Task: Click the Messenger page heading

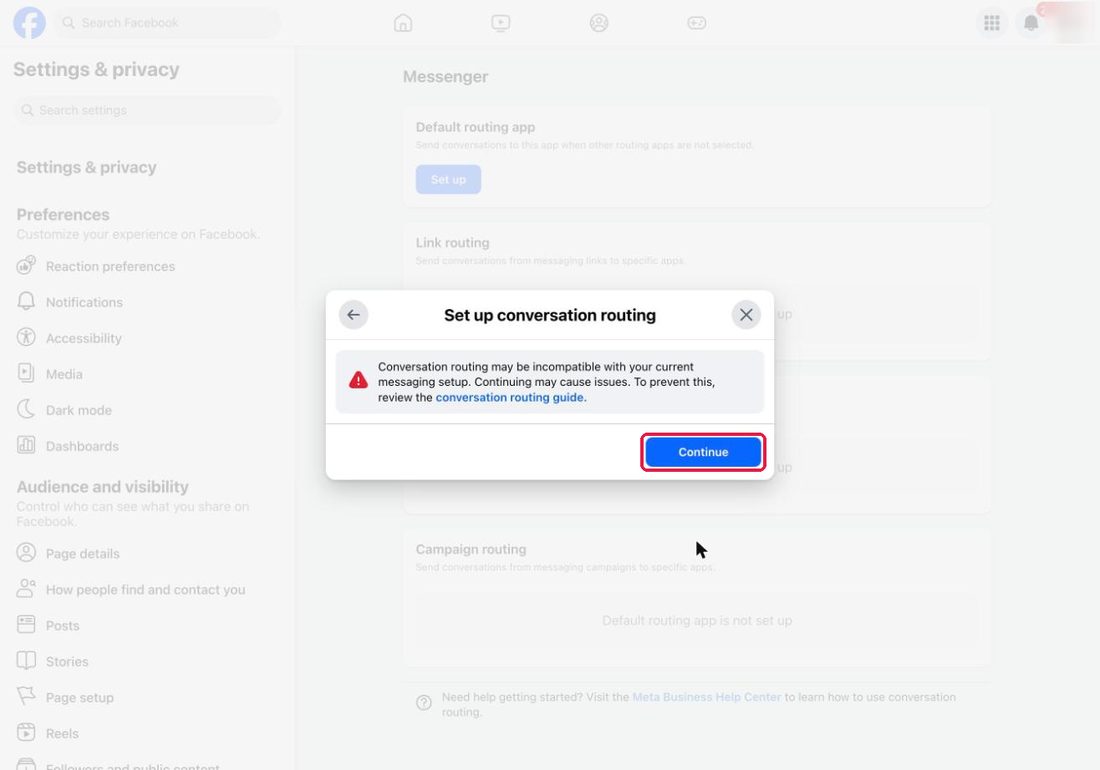Action: 445,77
